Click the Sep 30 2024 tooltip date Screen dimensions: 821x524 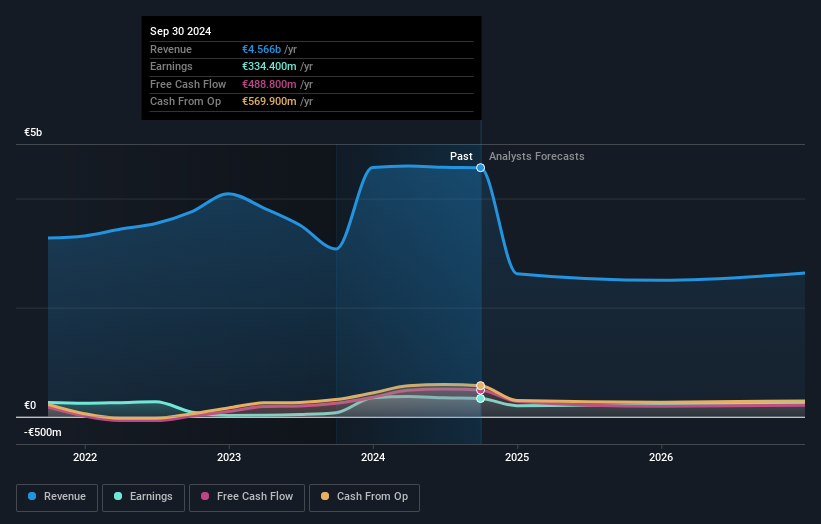(x=181, y=31)
